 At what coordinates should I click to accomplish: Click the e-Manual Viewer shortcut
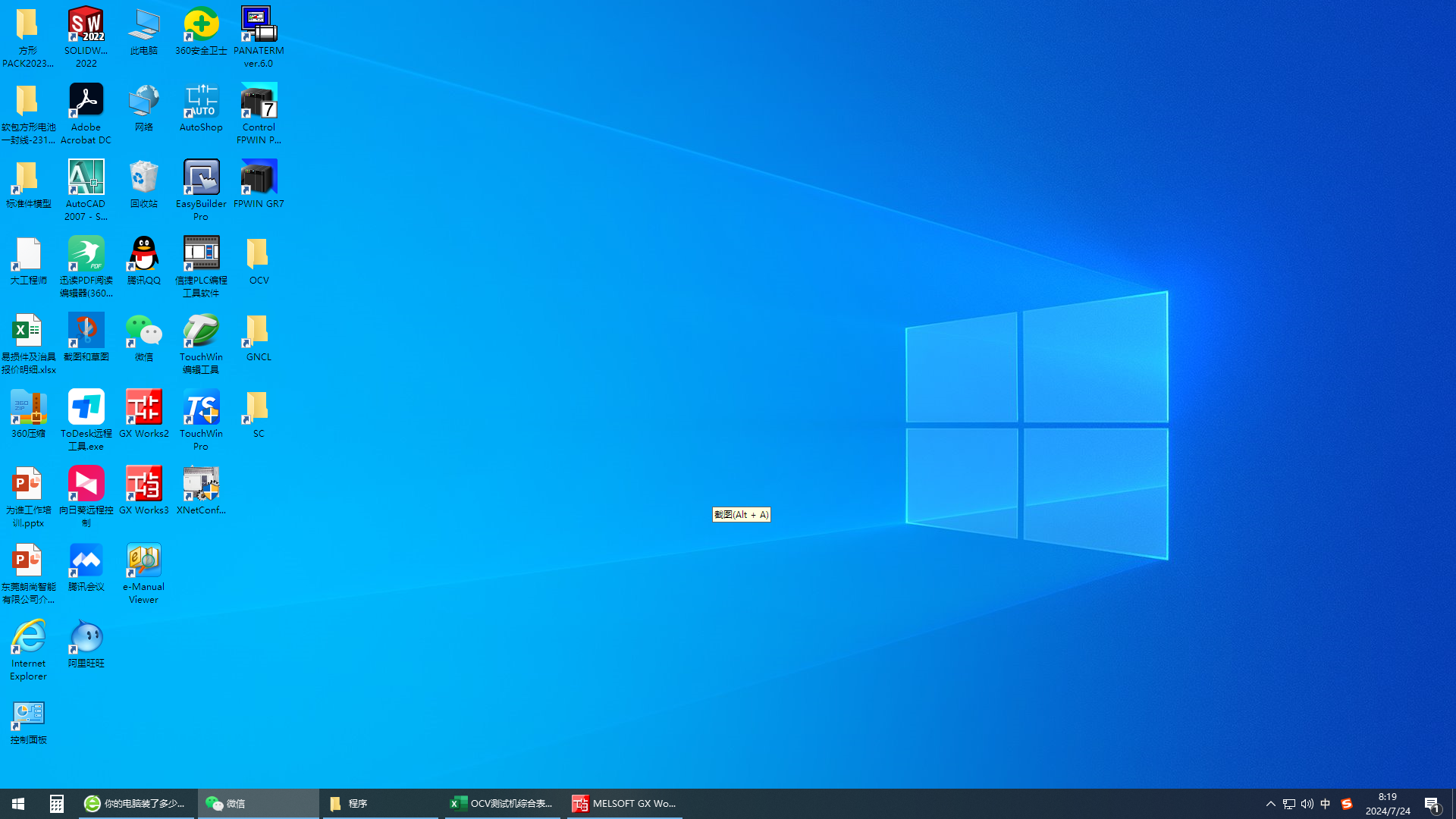tap(143, 561)
